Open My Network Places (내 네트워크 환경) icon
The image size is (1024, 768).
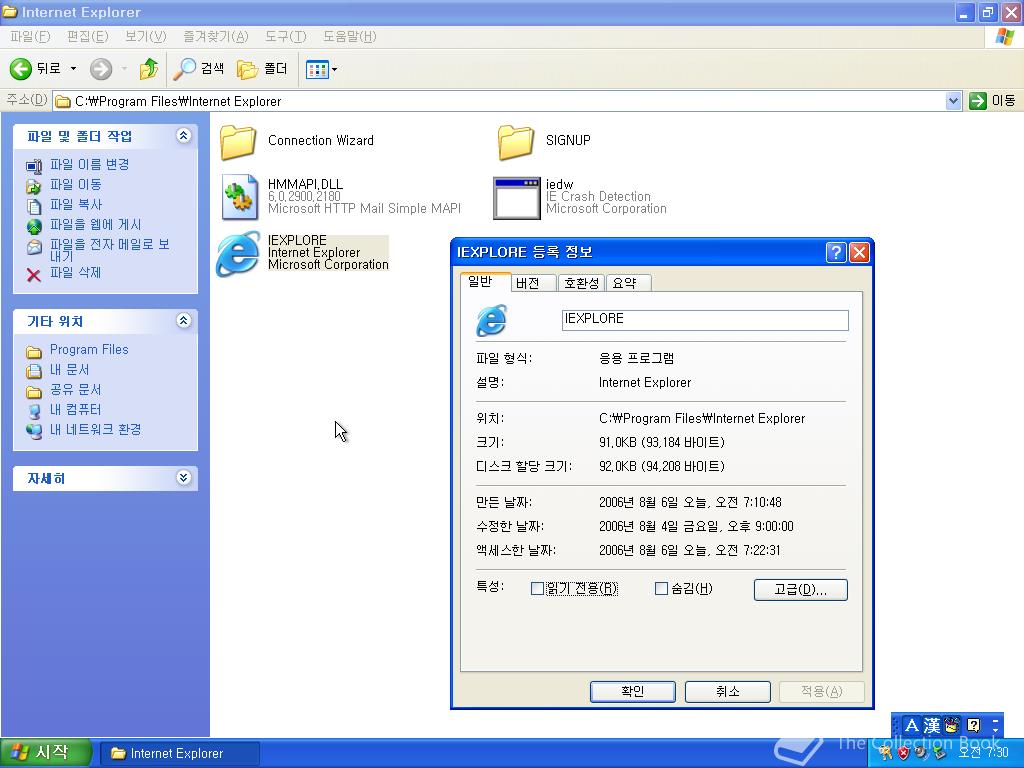pos(34,430)
